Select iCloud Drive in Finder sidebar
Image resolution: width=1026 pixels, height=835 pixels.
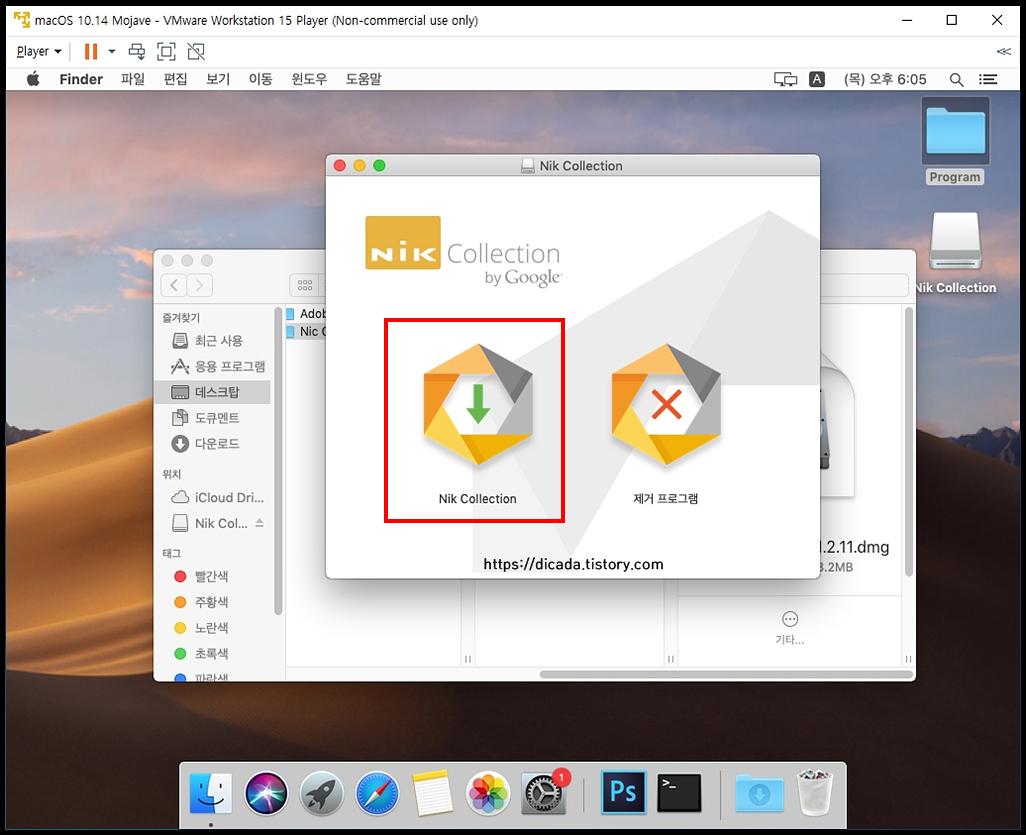tap(213, 497)
